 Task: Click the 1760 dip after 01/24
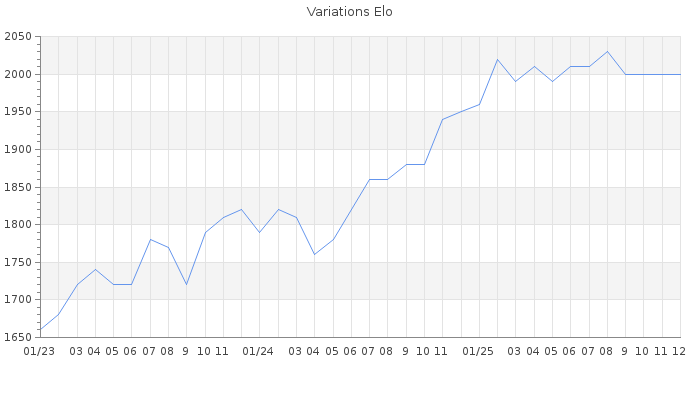[x=314, y=254]
